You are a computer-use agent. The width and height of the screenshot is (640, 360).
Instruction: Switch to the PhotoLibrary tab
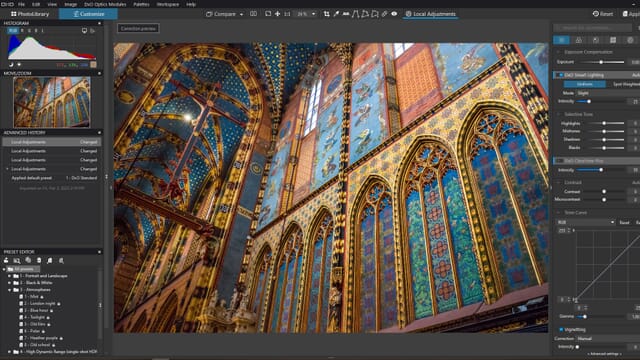30,14
